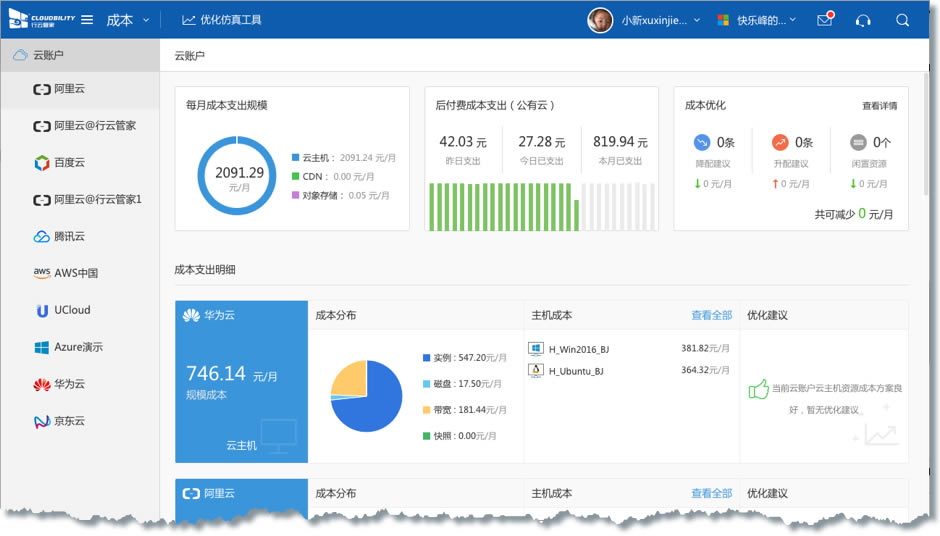Click the Cloudbility logo in the header
940x536 pixels.
tap(42, 19)
